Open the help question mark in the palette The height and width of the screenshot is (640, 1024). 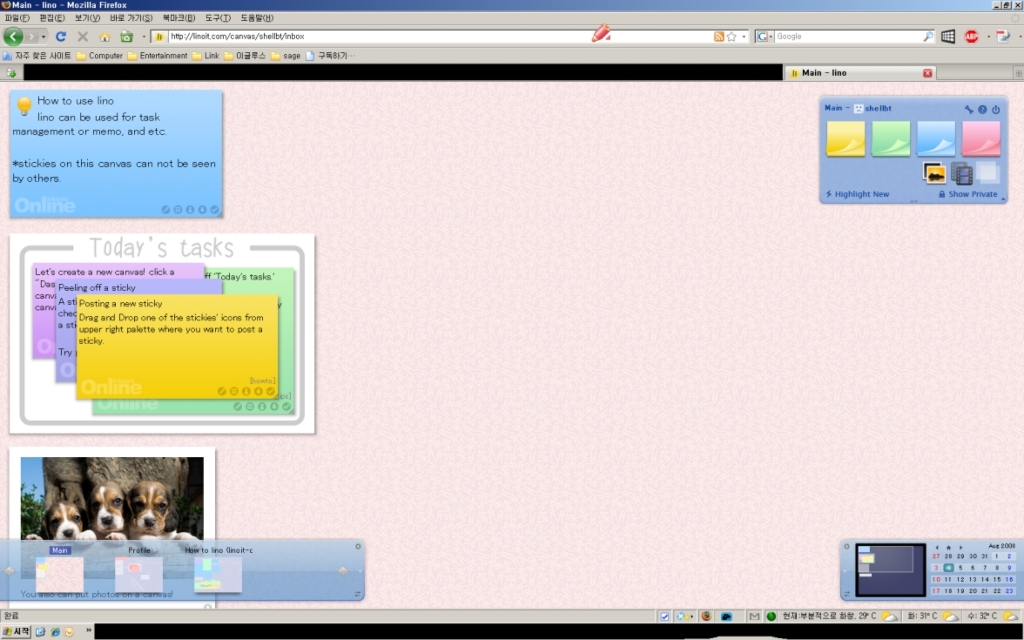(x=982, y=109)
